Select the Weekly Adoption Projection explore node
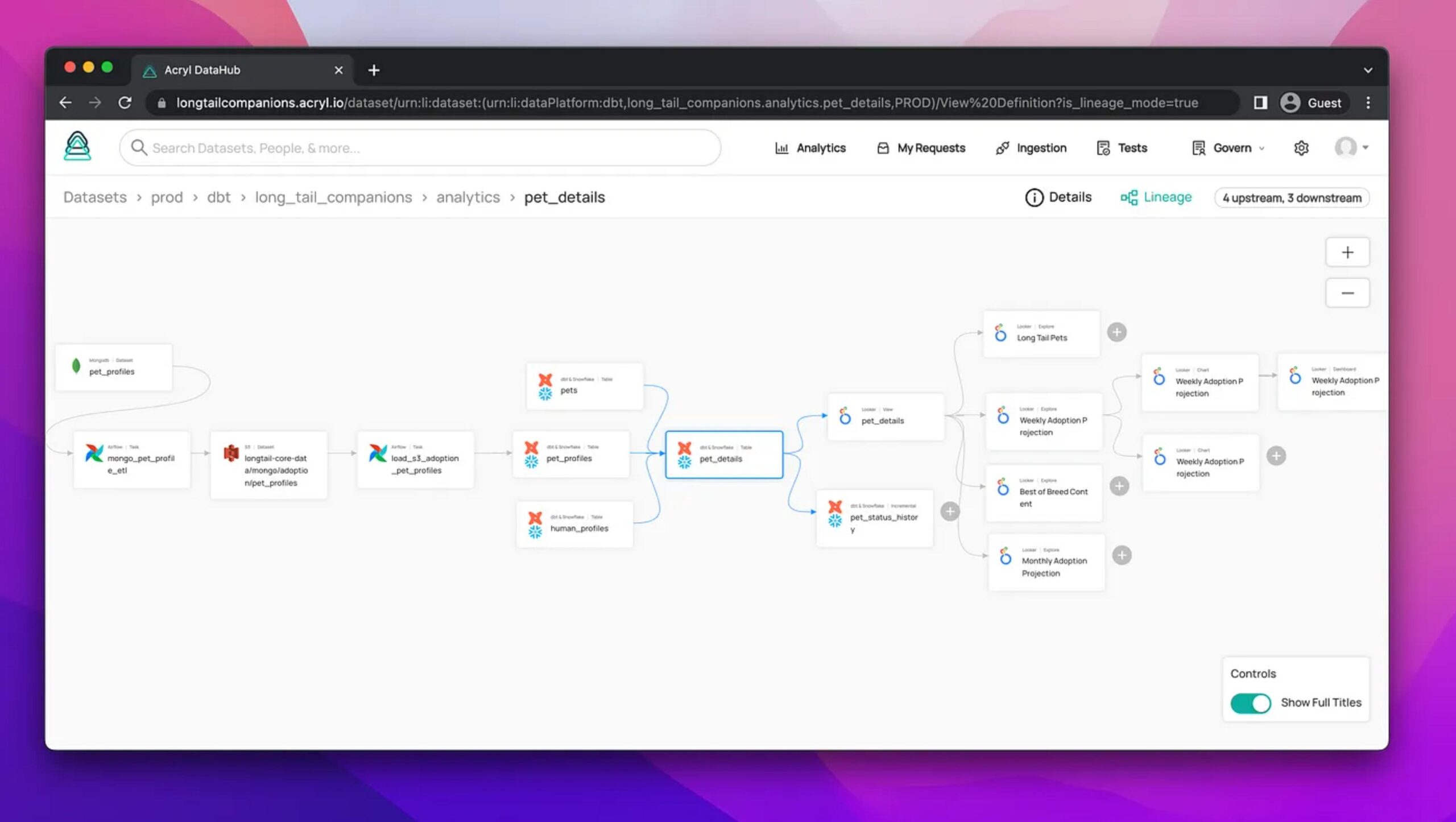Viewport: 1456px width, 822px height. (1044, 422)
